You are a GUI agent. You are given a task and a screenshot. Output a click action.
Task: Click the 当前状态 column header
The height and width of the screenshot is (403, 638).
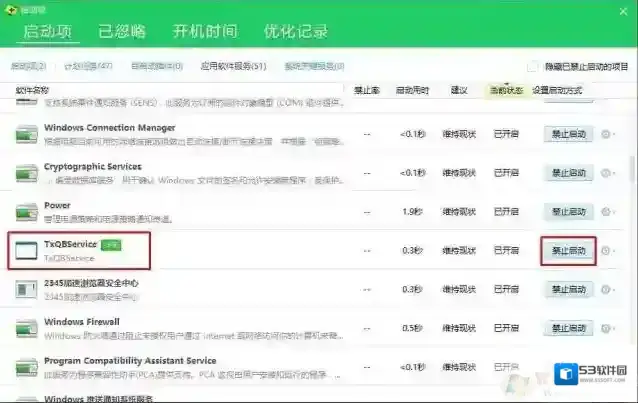(x=506, y=90)
